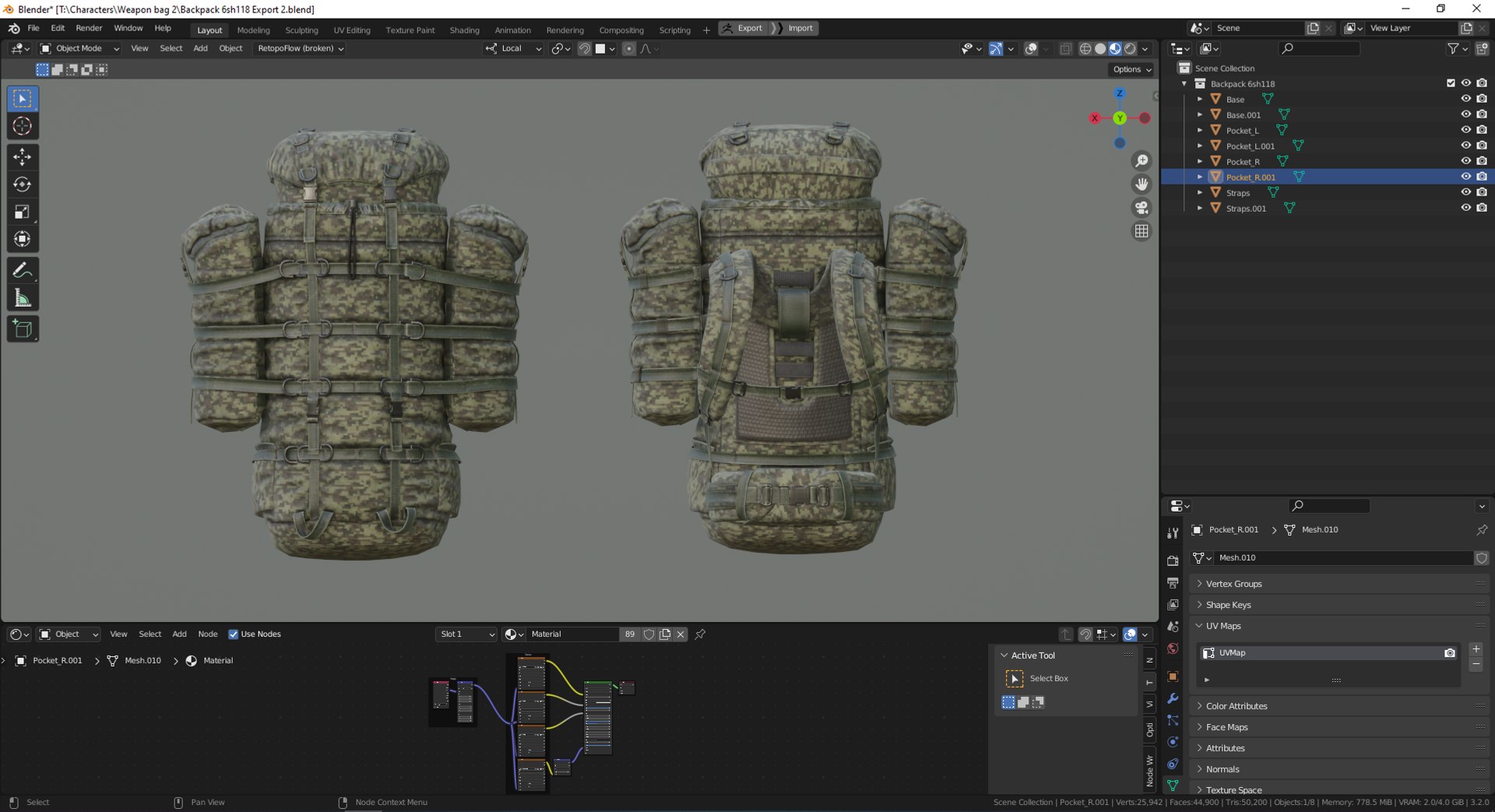Toggle the UVMap active render camera
This screenshot has width=1495, height=812.
point(1449,653)
